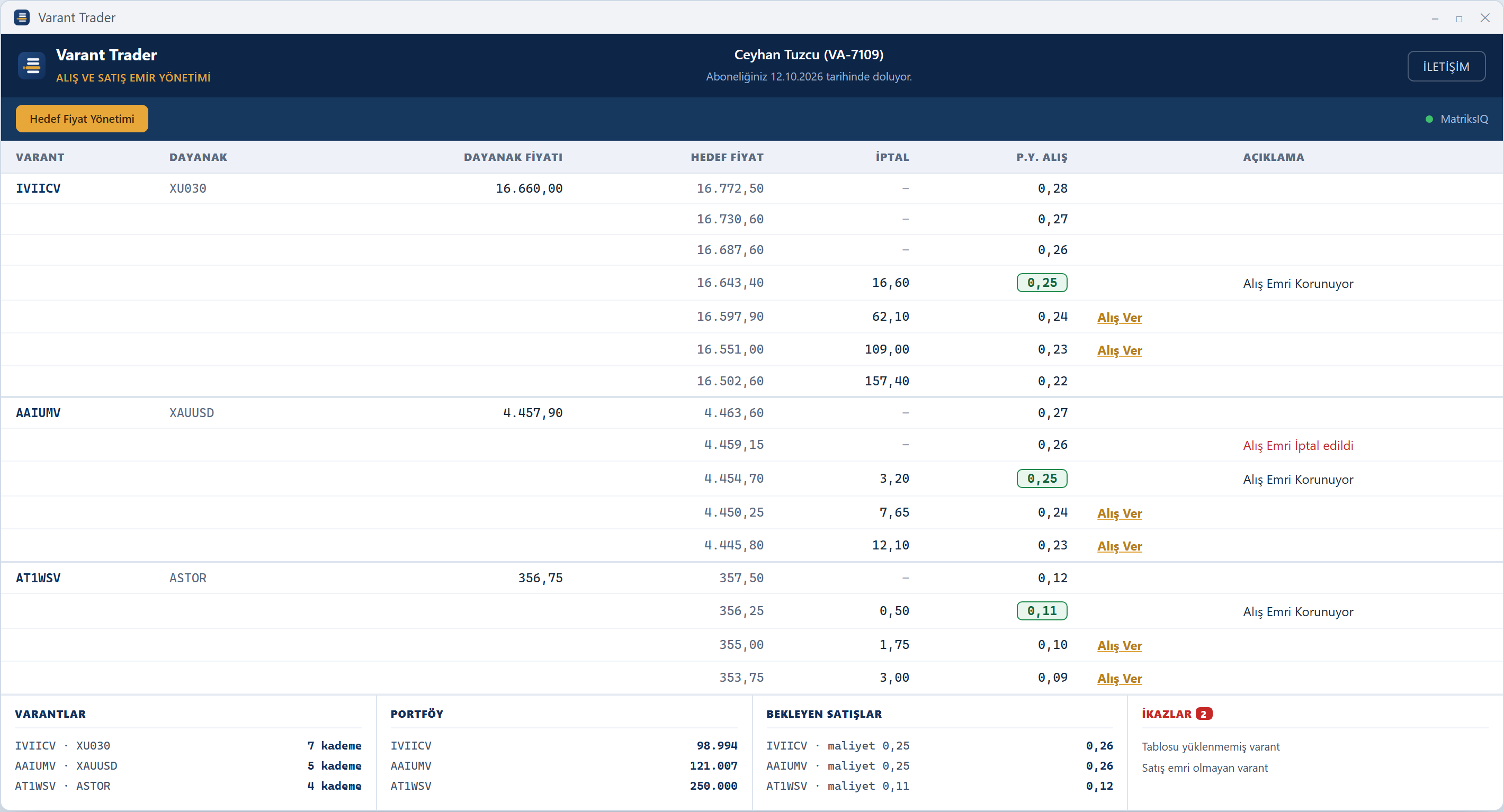The width and height of the screenshot is (1504, 812).
Task: Click the green MatriksIQ connection status dot
Action: (1429, 119)
